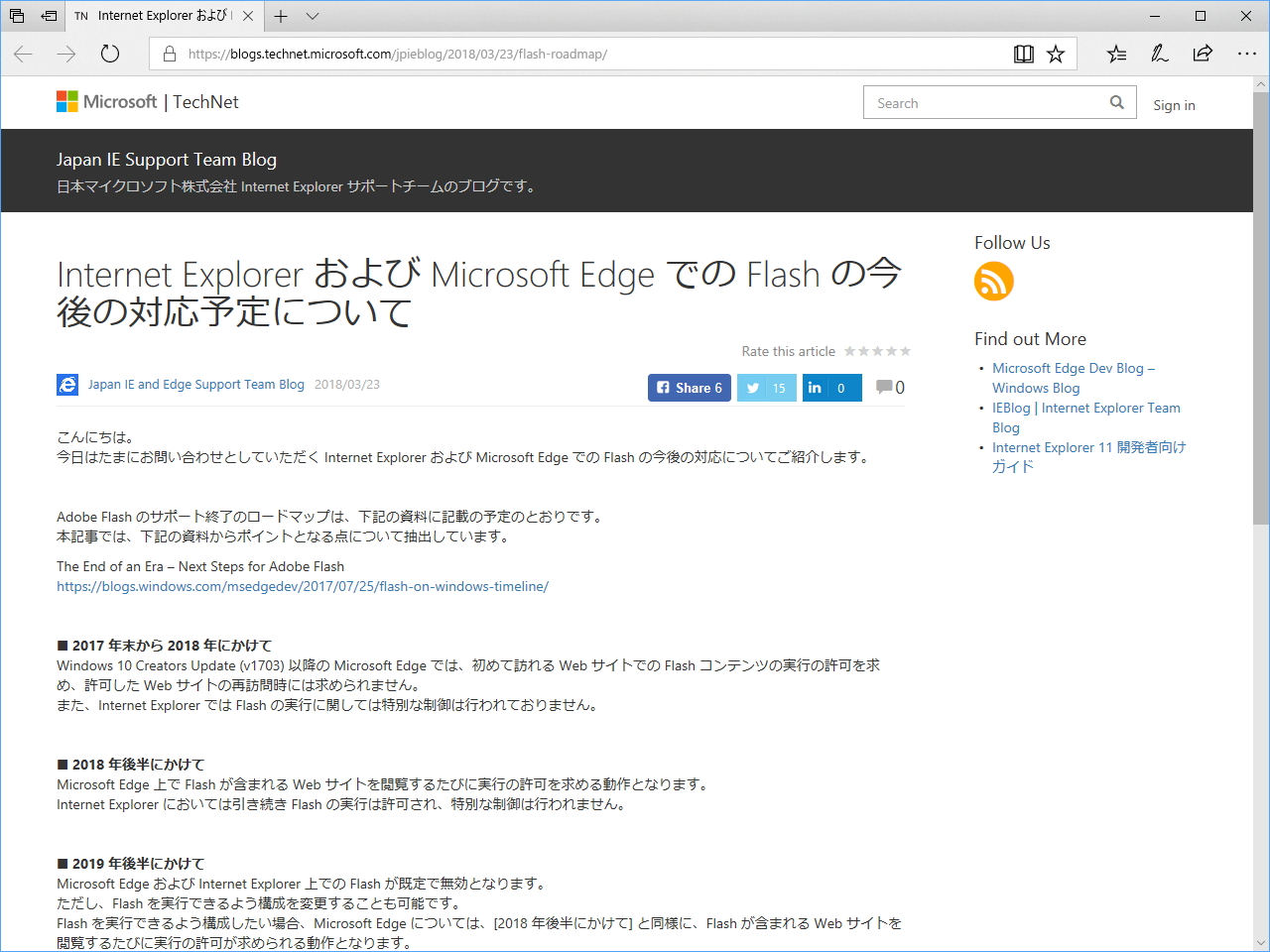This screenshot has width=1270, height=952.
Task: Add Web Notes with the ink pen
Action: point(1159,54)
